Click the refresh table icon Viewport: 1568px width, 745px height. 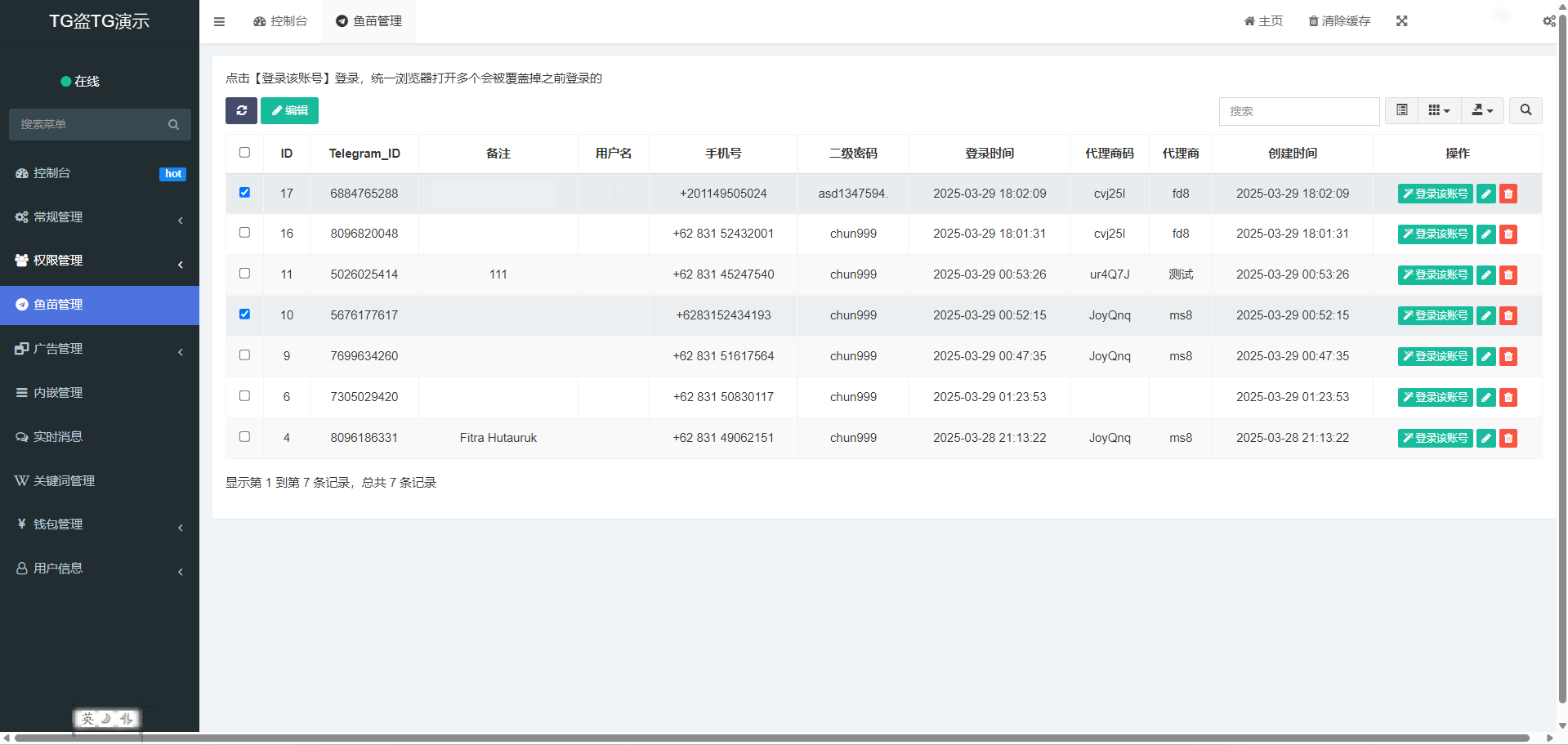coord(241,110)
